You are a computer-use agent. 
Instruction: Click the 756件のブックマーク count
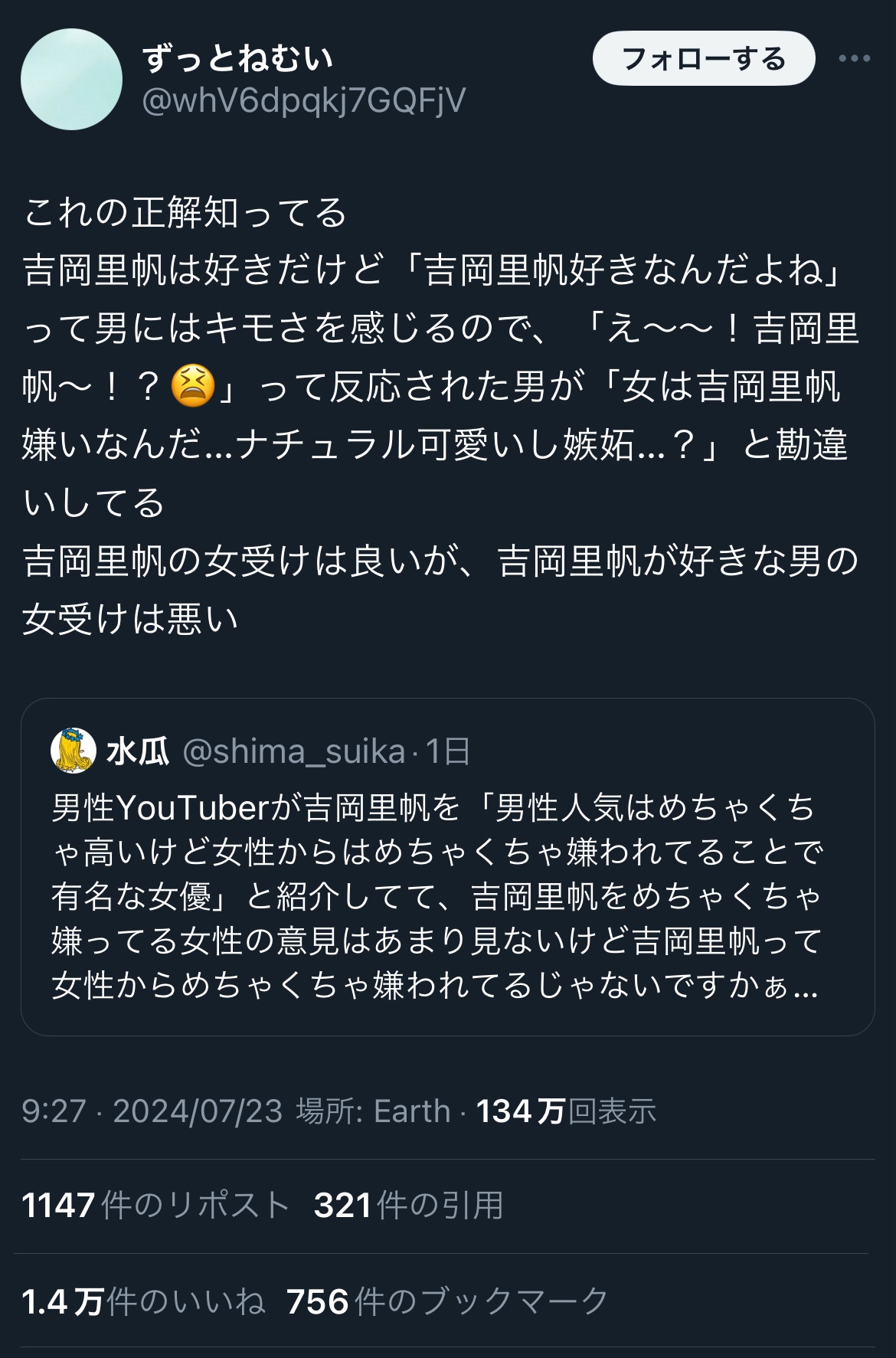[447, 1301]
